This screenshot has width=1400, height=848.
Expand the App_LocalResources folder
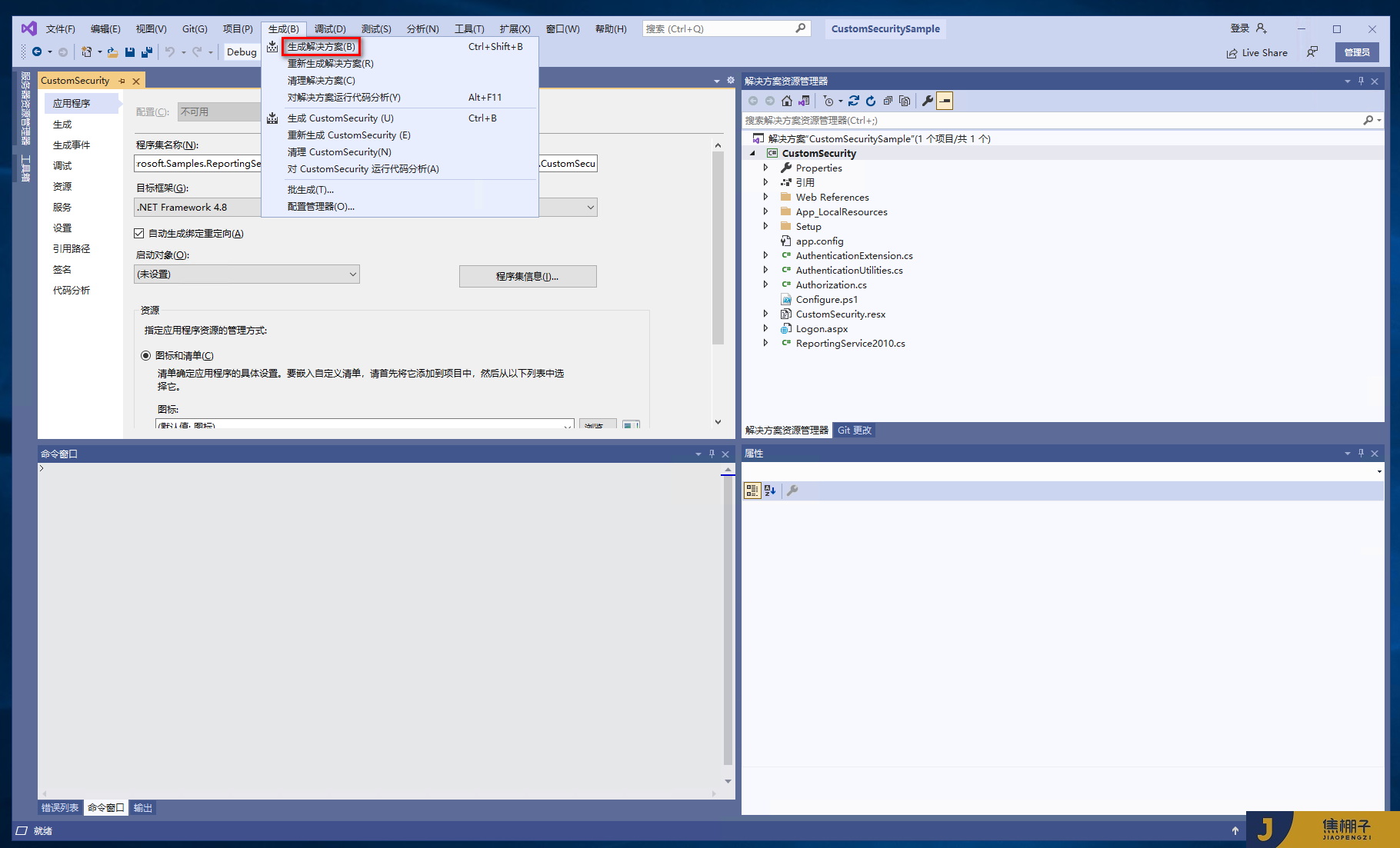[765, 211]
